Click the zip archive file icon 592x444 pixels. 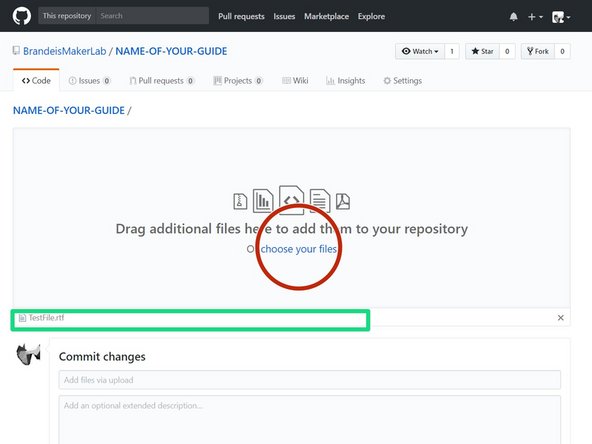click(240, 201)
